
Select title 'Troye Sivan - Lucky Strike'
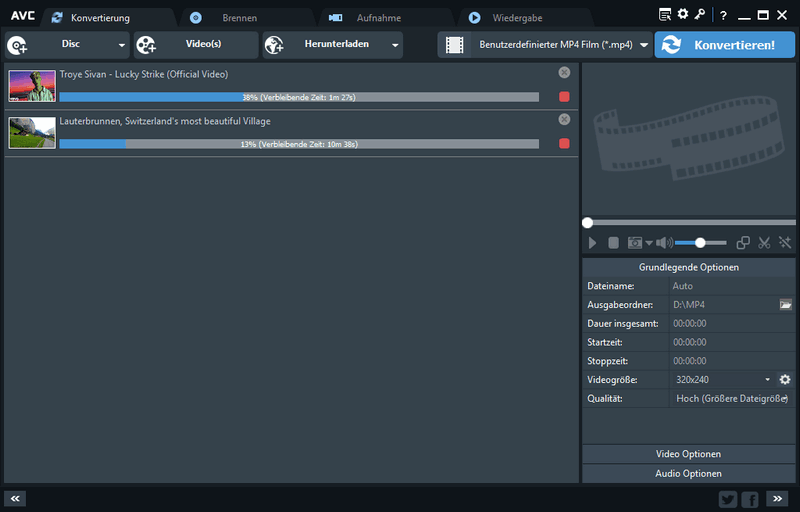144,74
